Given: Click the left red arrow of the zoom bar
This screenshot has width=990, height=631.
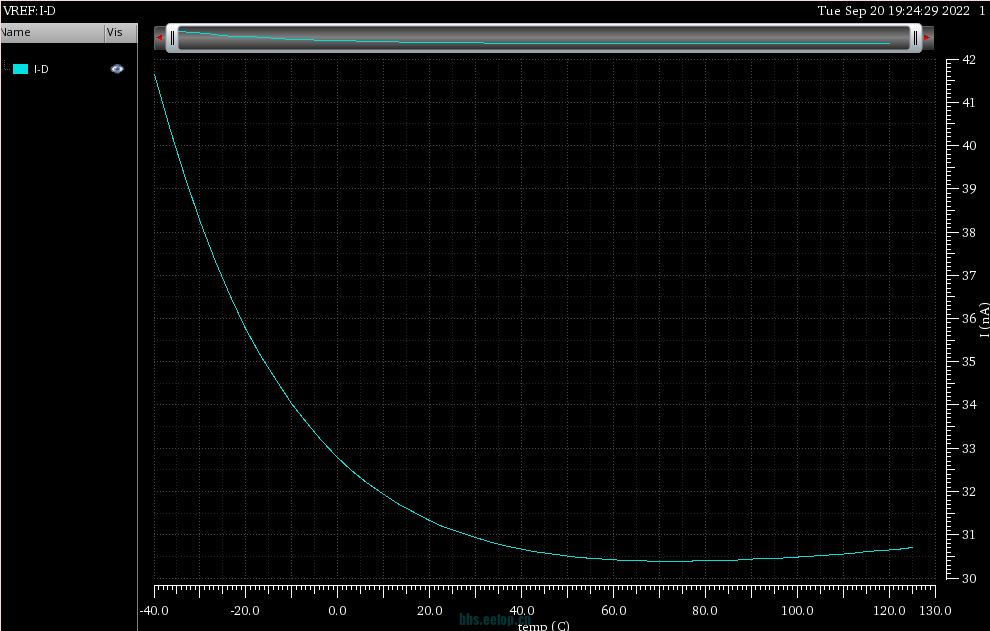Looking at the screenshot, I should pyautogui.click(x=159, y=38).
